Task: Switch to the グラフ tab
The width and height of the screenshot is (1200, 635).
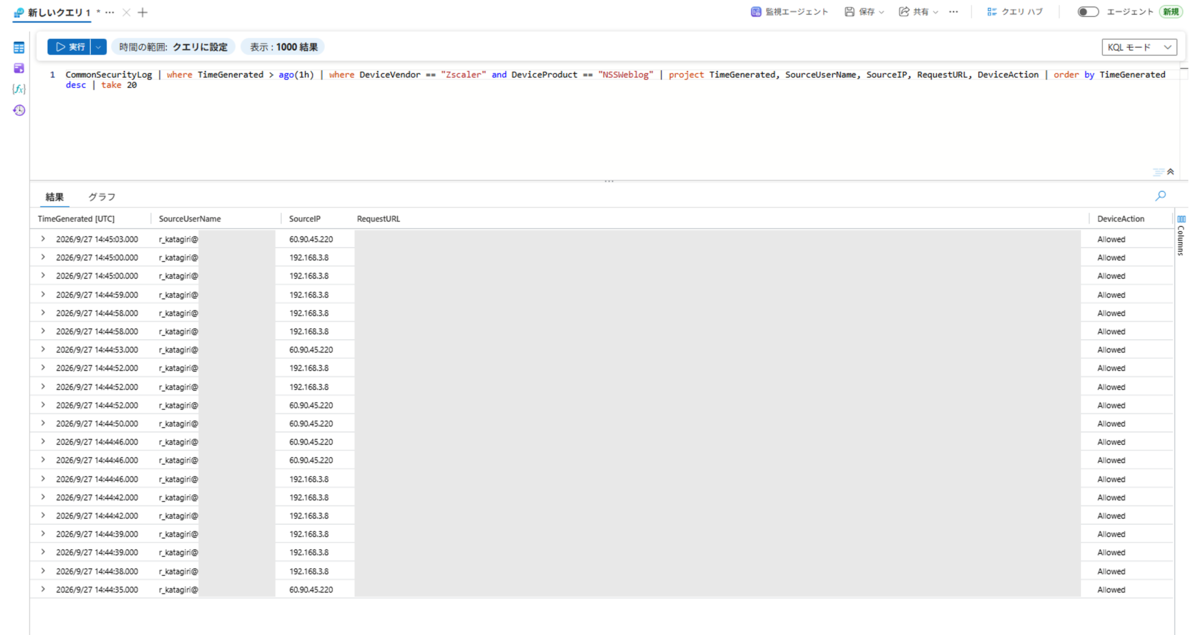Action: [102, 197]
